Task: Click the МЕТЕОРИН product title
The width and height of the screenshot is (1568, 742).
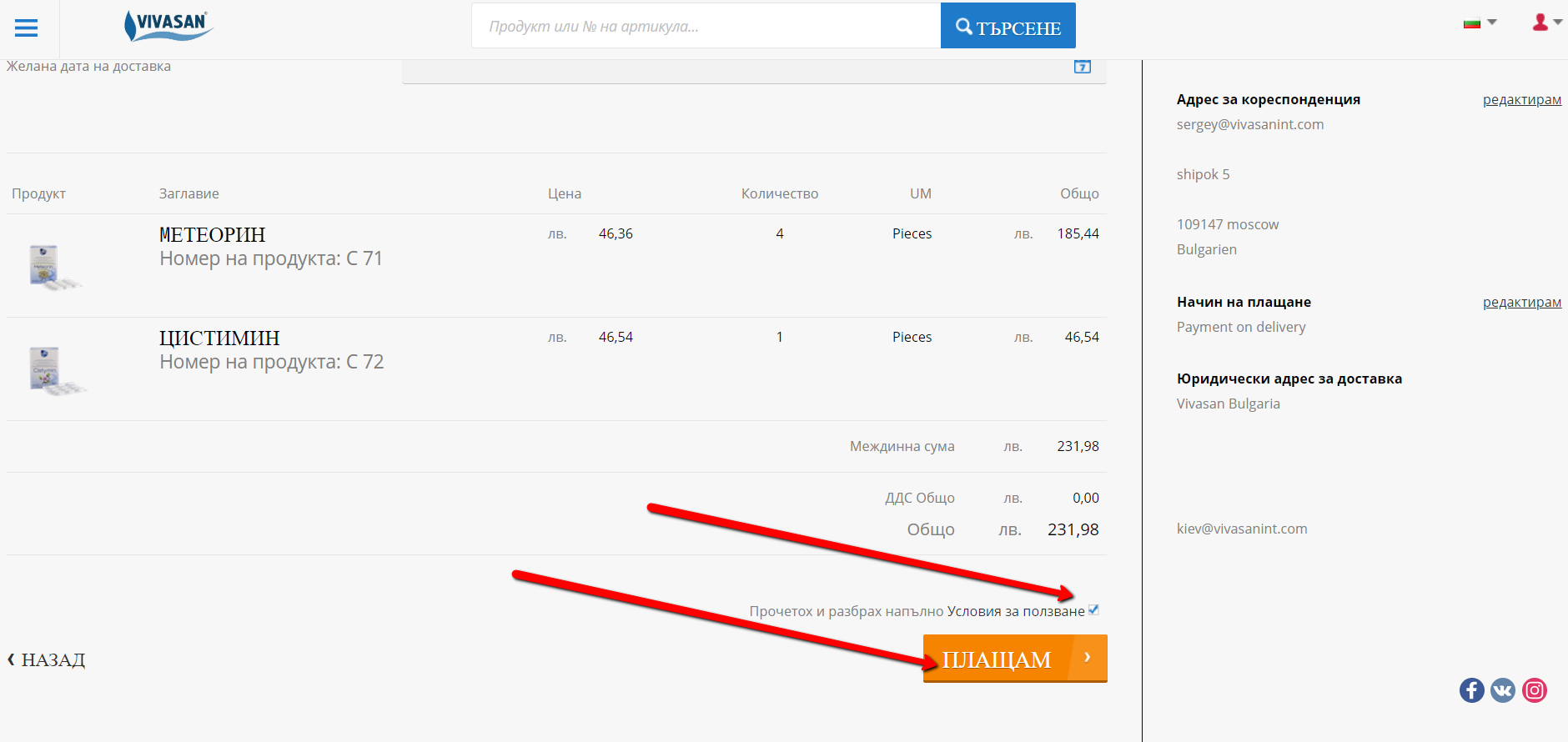Action: [x=212, y=235]
